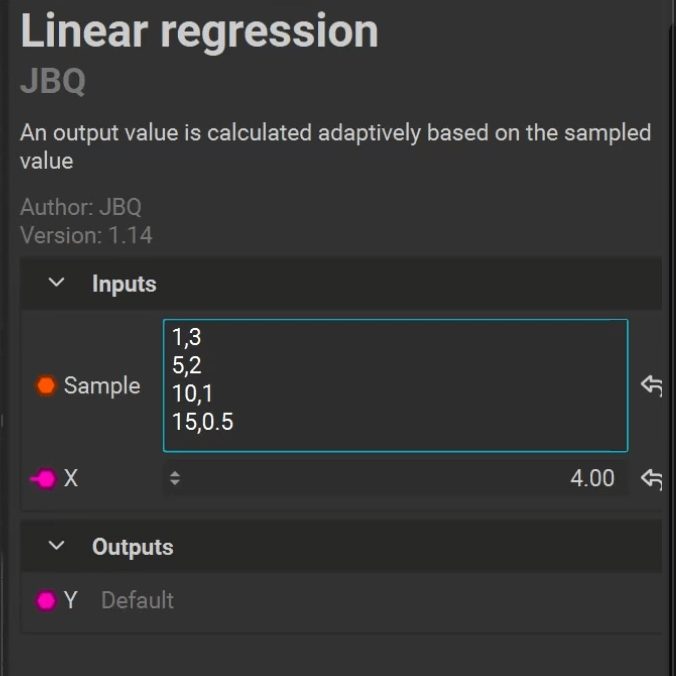Click the orange Sample input pin
The height and width of the screenshot is (676, 676).
[x=46, y=386]
